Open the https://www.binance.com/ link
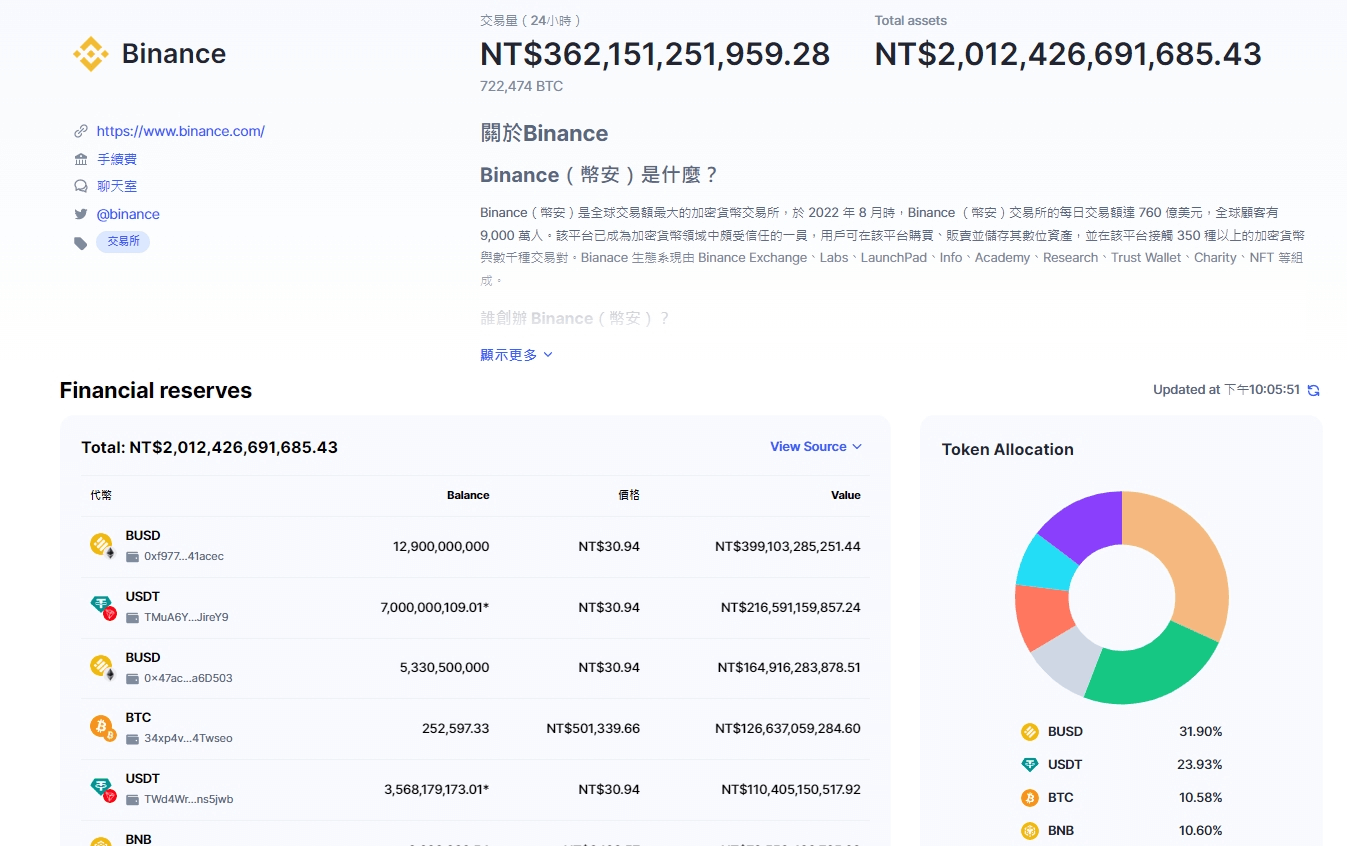The image size is (1347, 846). [180, 131]
